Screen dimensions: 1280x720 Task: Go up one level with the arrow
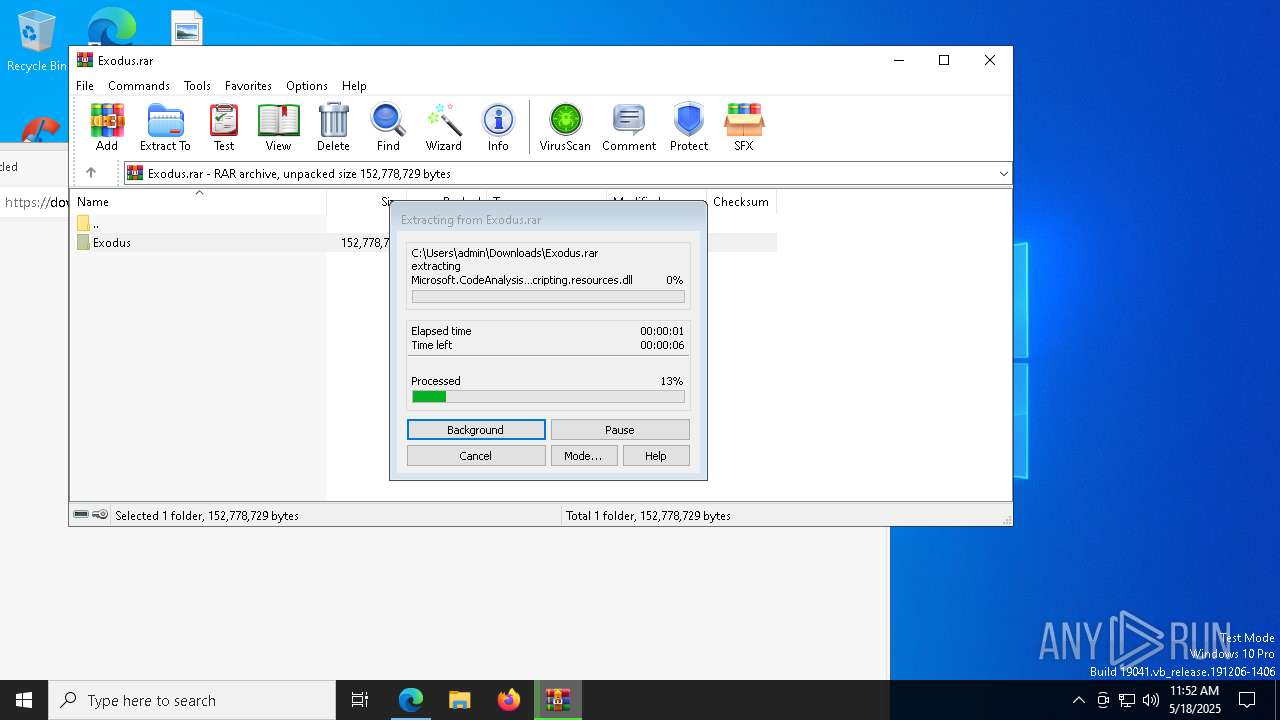pos(91,173)
